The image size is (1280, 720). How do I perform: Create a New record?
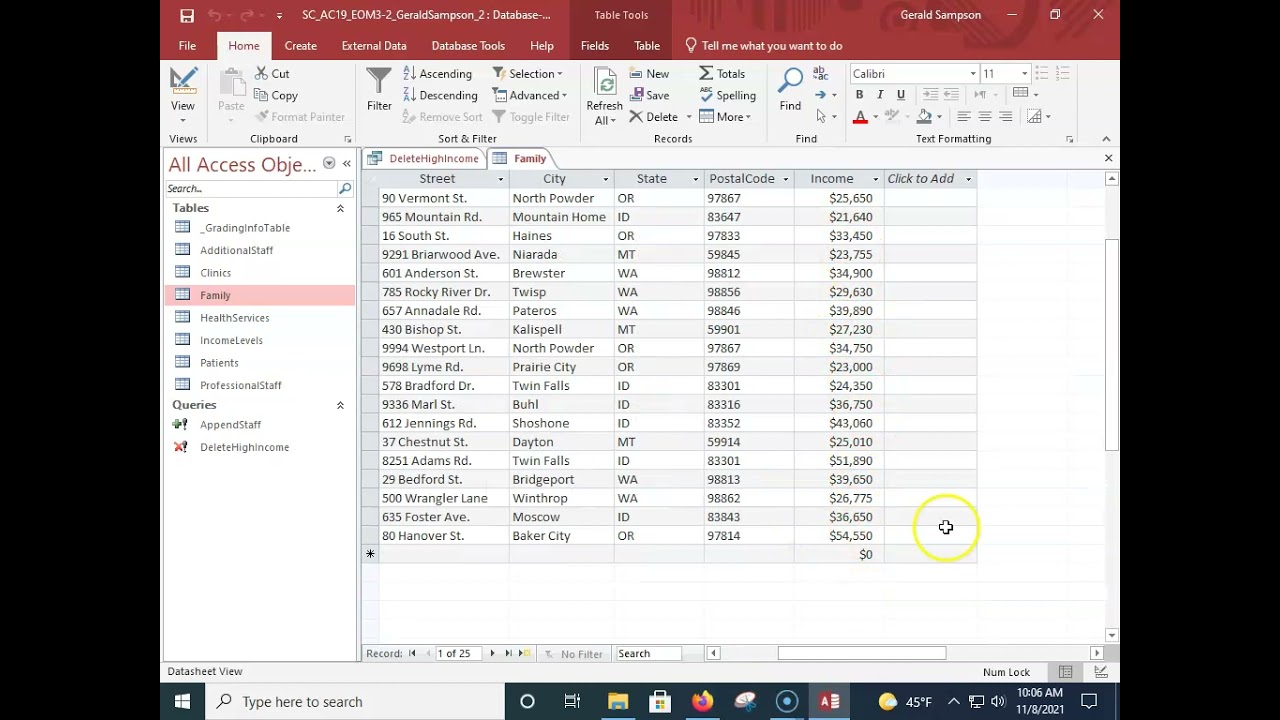[649, 73]
